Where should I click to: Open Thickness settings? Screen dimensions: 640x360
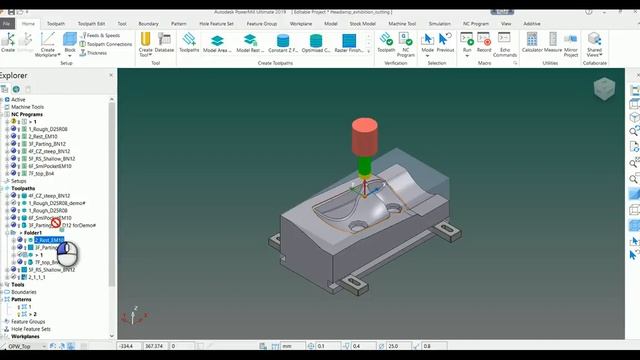point(93,53)
